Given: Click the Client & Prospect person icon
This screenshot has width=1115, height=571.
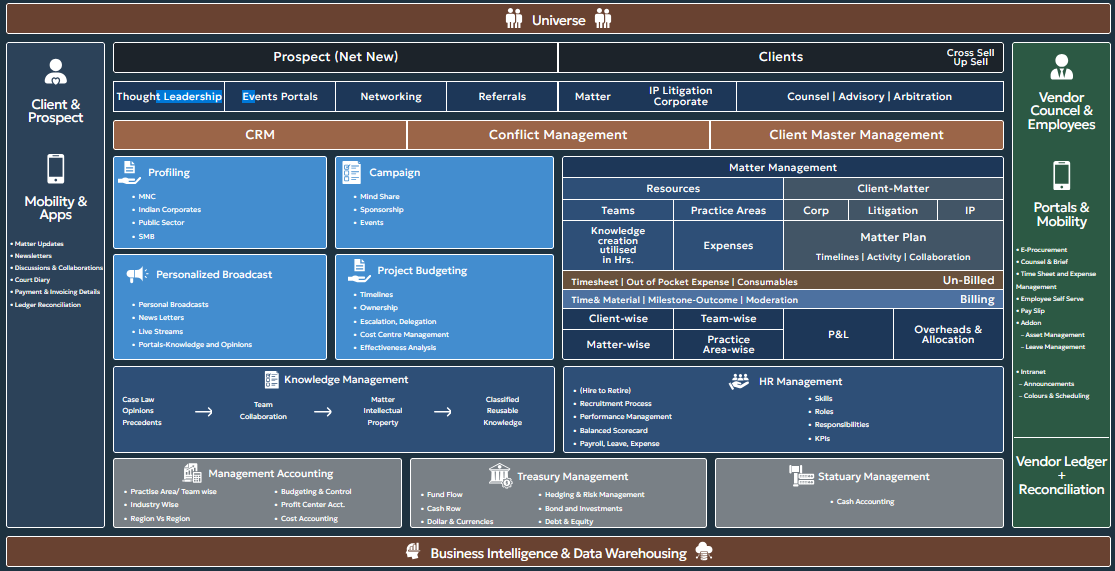Looking at the screenshot, I should point(56,72).
